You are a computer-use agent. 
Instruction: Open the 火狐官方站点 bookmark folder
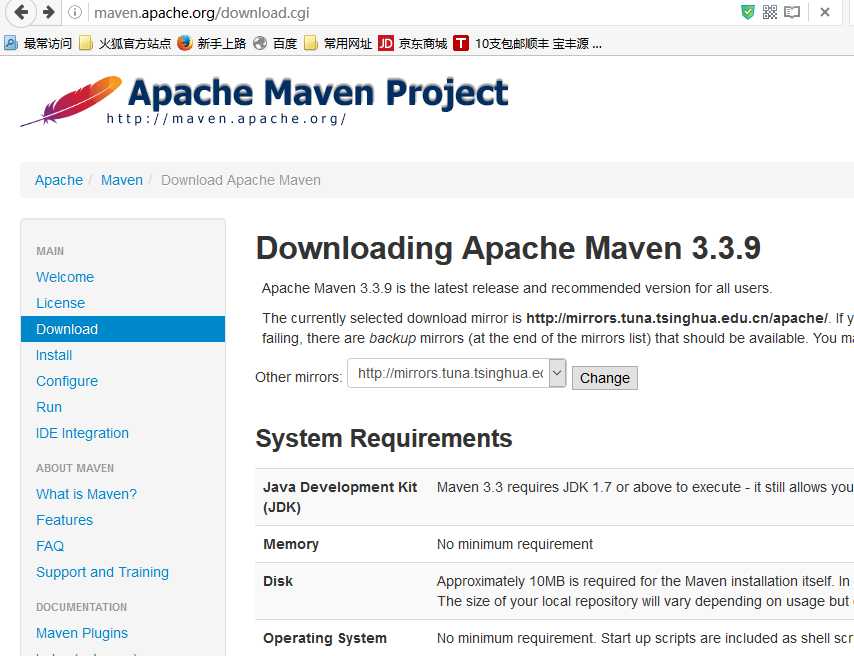(125, 43)
